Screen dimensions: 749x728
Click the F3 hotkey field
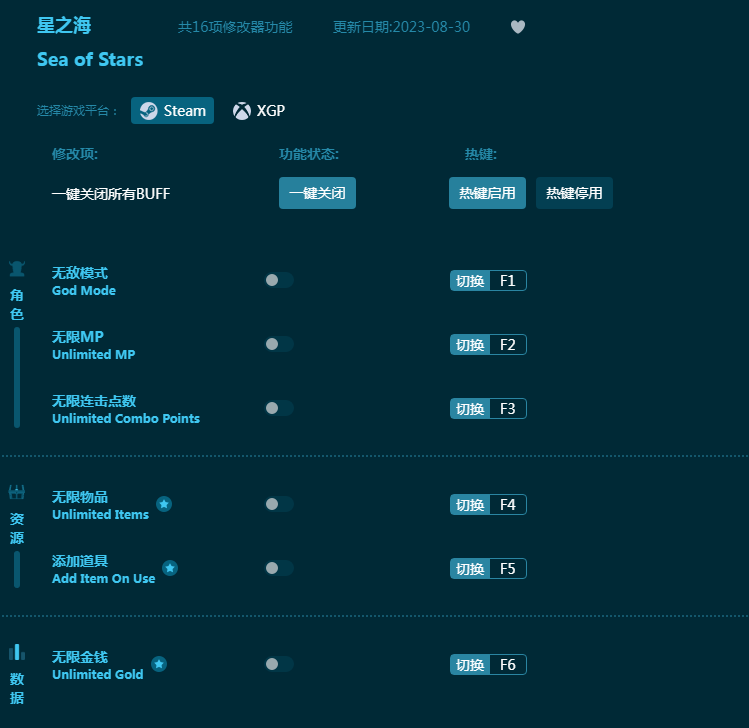click(x=508, y=408)
